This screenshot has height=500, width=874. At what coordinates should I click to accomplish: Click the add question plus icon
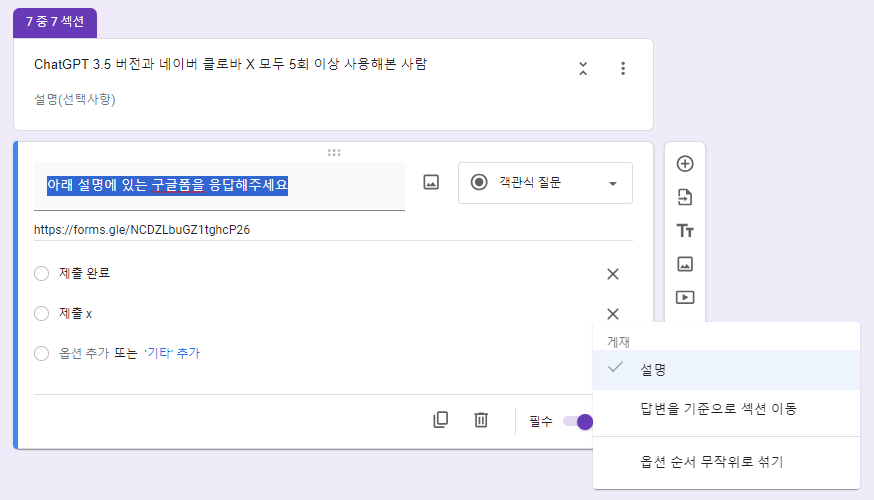(x=684, y=164)
